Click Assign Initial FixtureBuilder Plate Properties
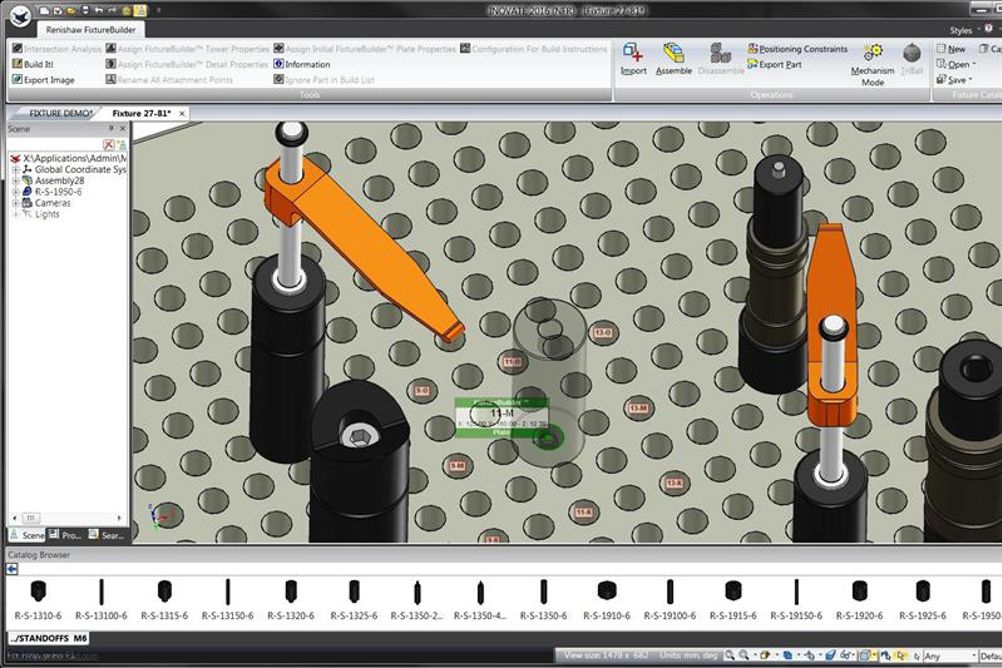This screenshot has width=1002, height=668. point(364,49)
